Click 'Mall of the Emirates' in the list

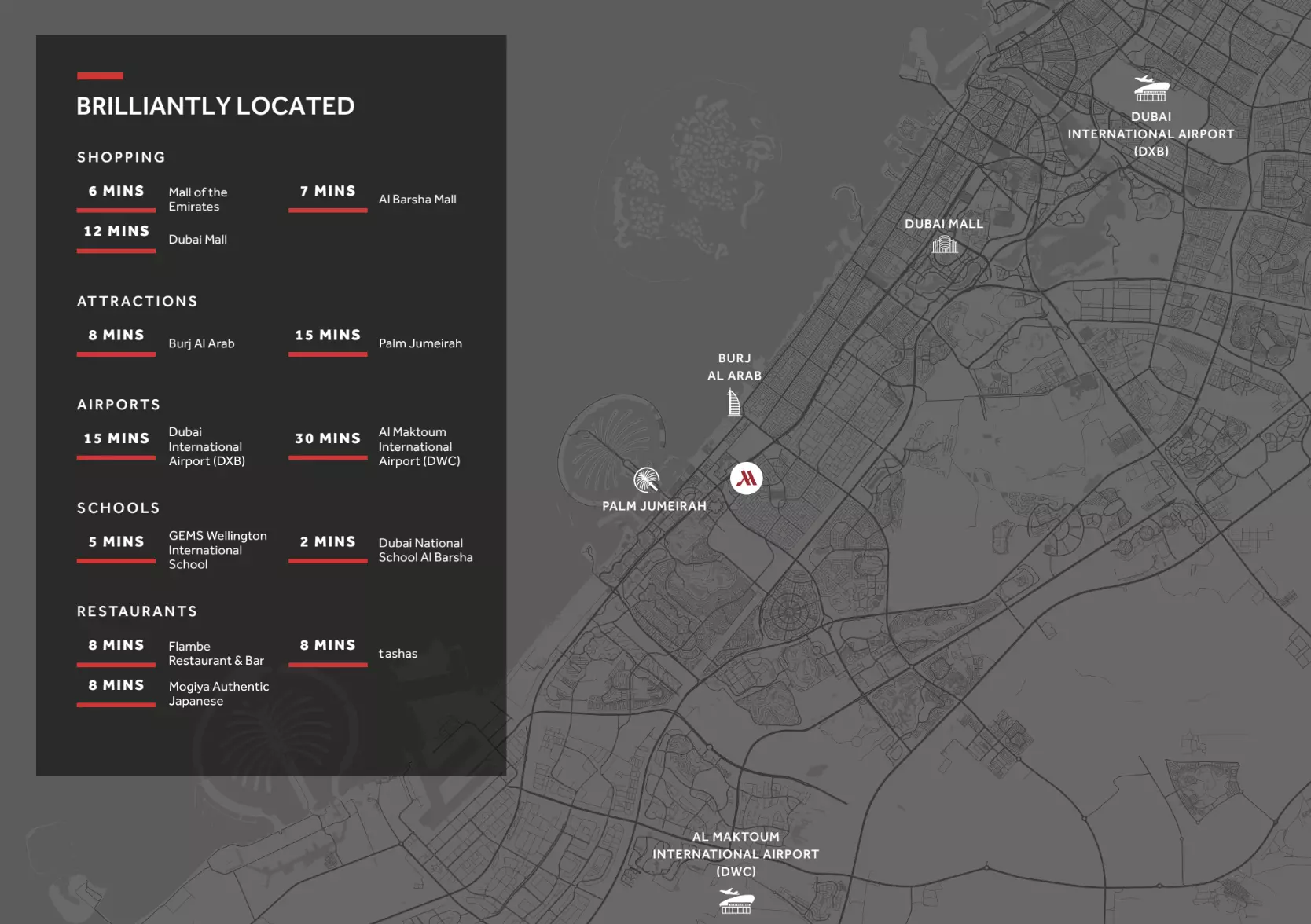click(x=198, y=200)
